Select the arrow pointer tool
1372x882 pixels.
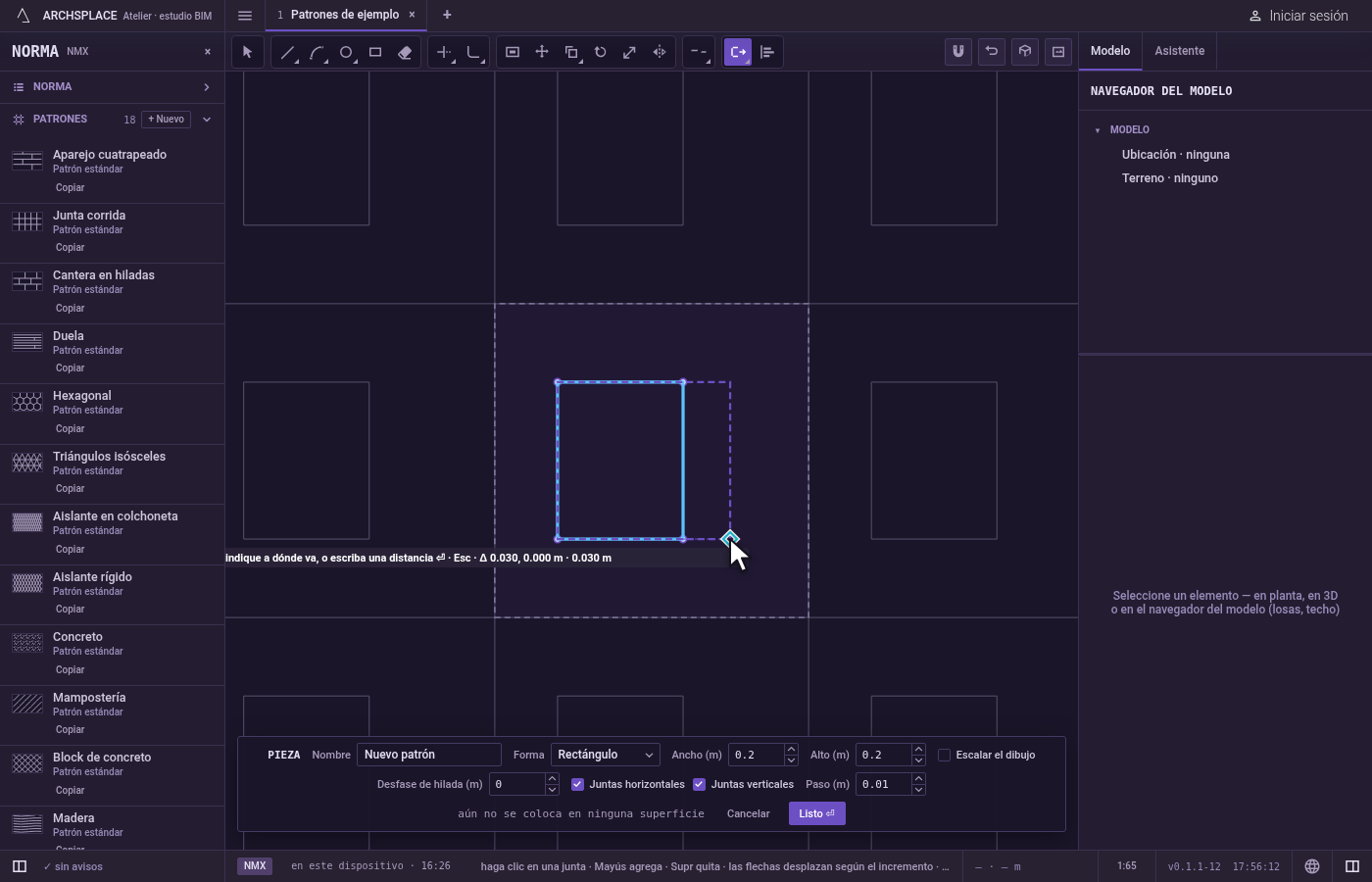pos(247,52)
